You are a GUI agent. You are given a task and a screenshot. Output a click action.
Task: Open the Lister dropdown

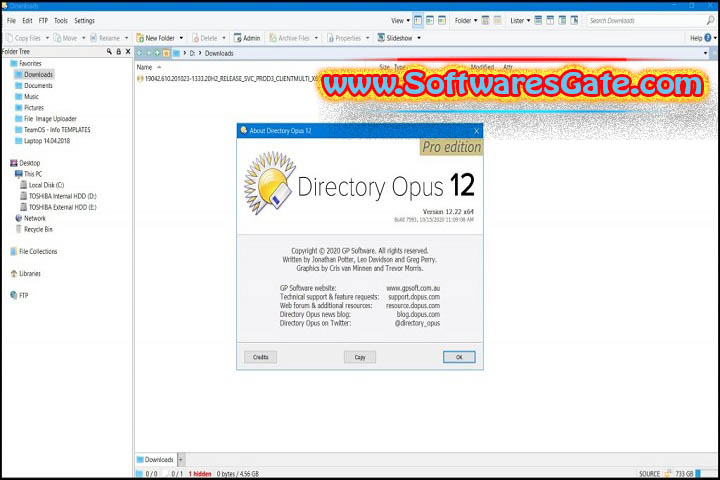[x=520, y=21]
